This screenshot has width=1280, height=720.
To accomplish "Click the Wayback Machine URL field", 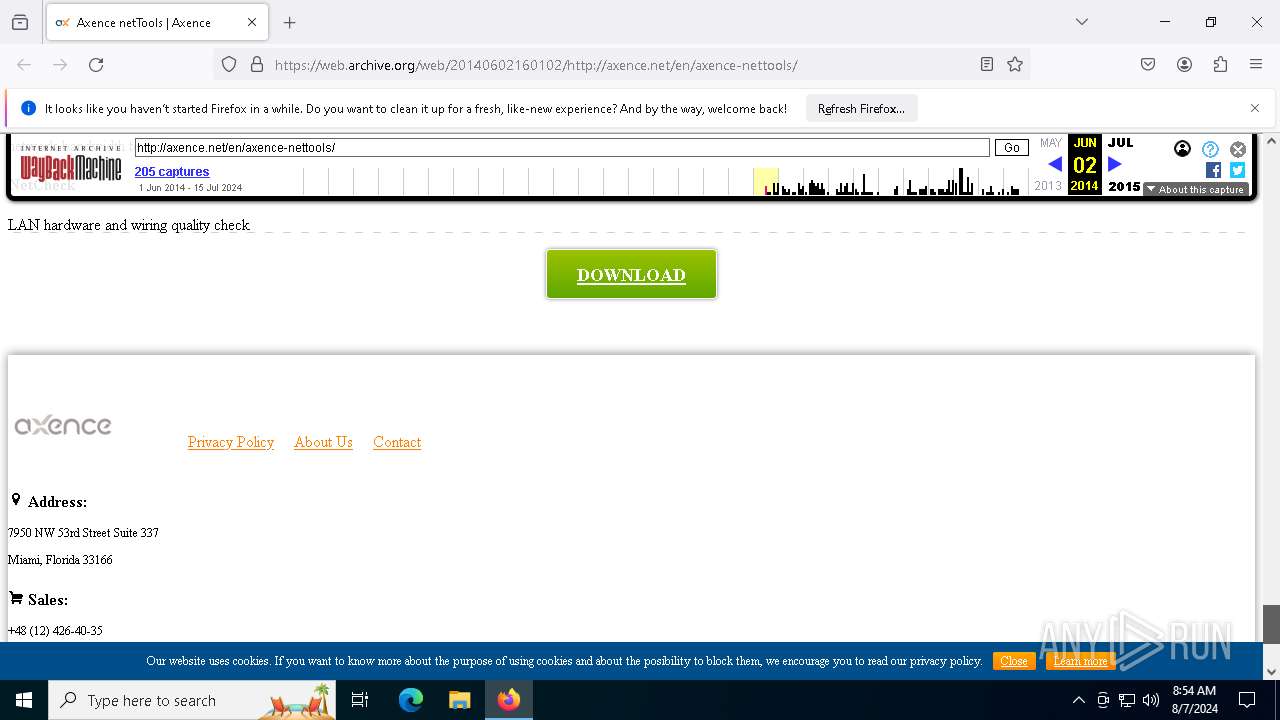I will click(x=562, y=148).
